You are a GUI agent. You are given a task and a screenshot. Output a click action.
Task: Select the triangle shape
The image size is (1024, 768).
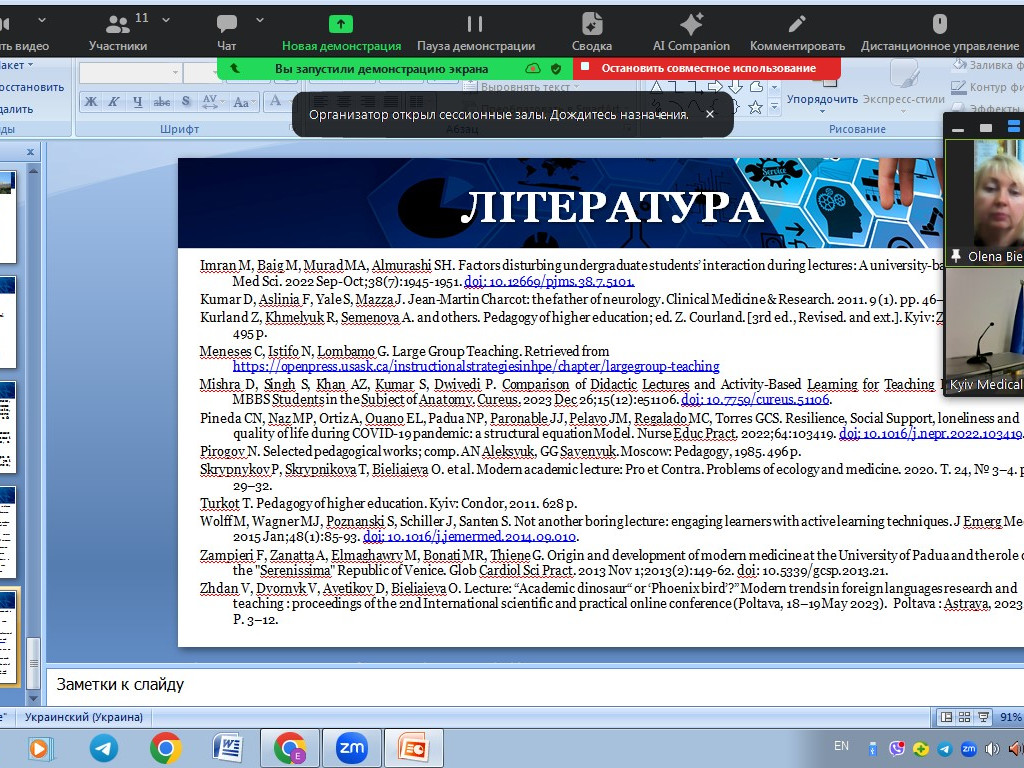[656, 86]
